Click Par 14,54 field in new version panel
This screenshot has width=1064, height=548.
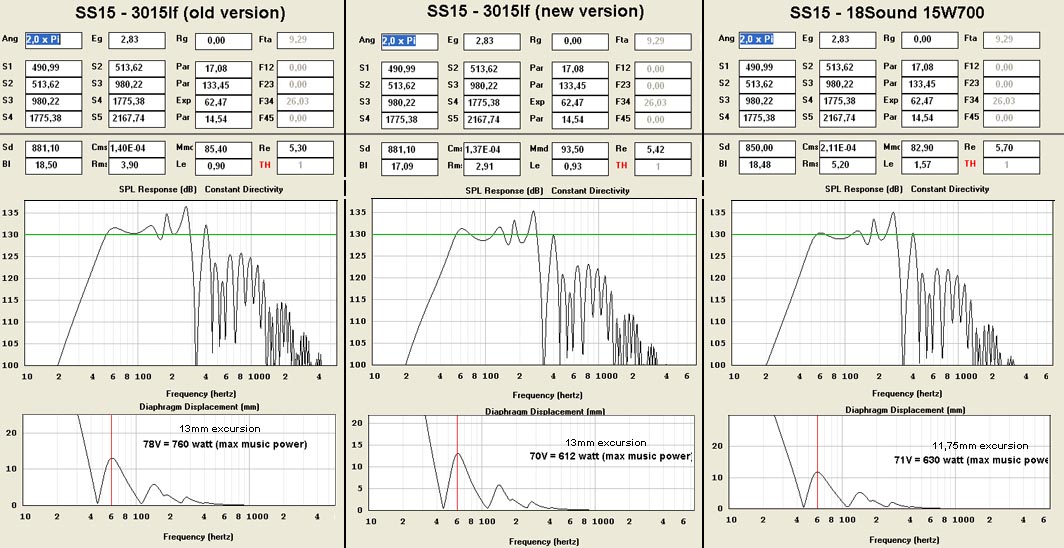(581, 119)
